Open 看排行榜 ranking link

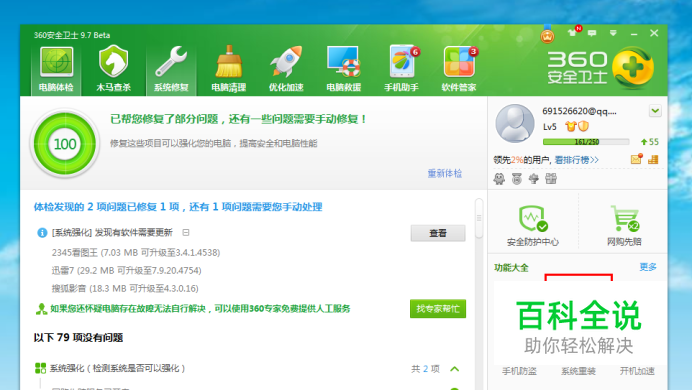[x=576, y=160]
